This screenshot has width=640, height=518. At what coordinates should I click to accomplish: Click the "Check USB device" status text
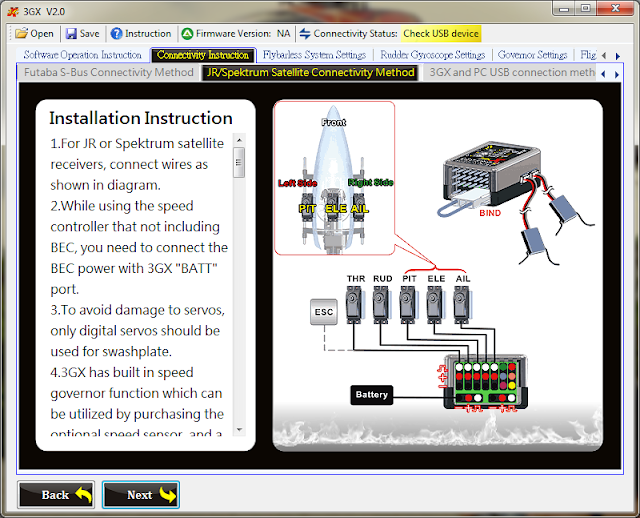441,33
